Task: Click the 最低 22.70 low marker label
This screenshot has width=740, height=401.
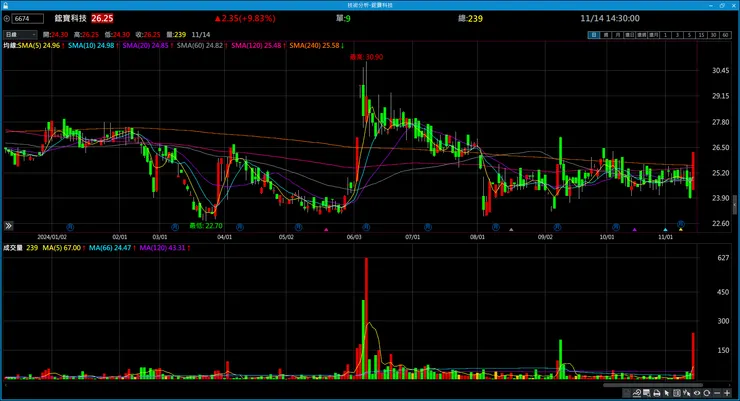Action: click(x=206, y=226)
